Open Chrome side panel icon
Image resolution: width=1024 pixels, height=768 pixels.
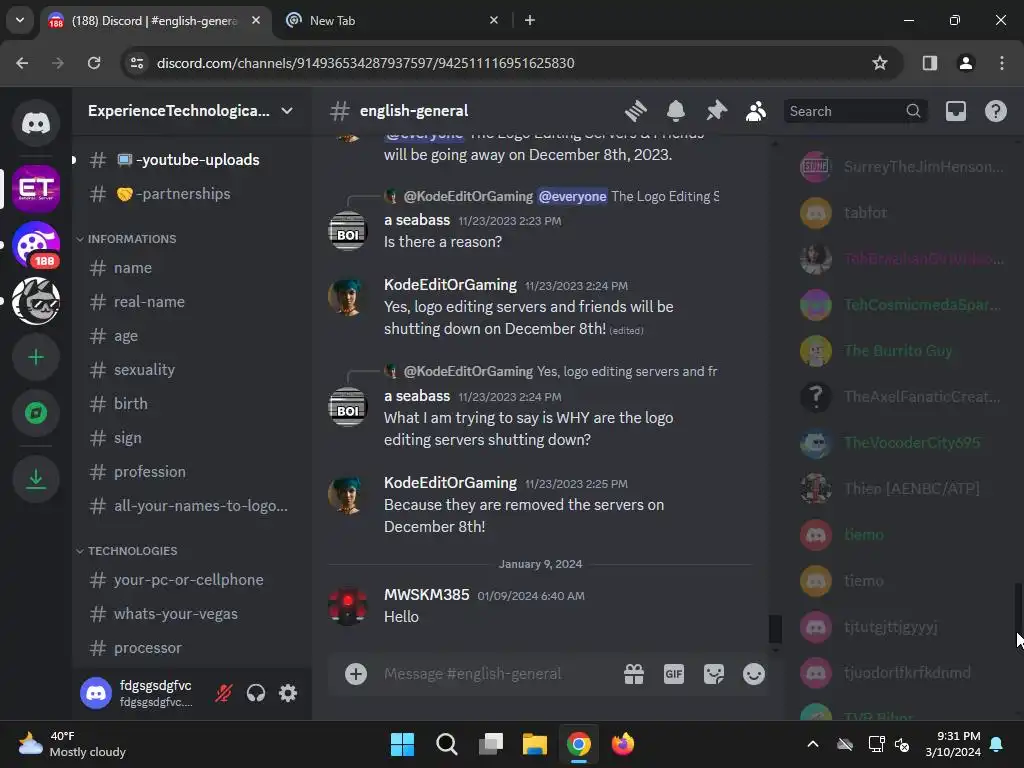click(x=929, y=63)
